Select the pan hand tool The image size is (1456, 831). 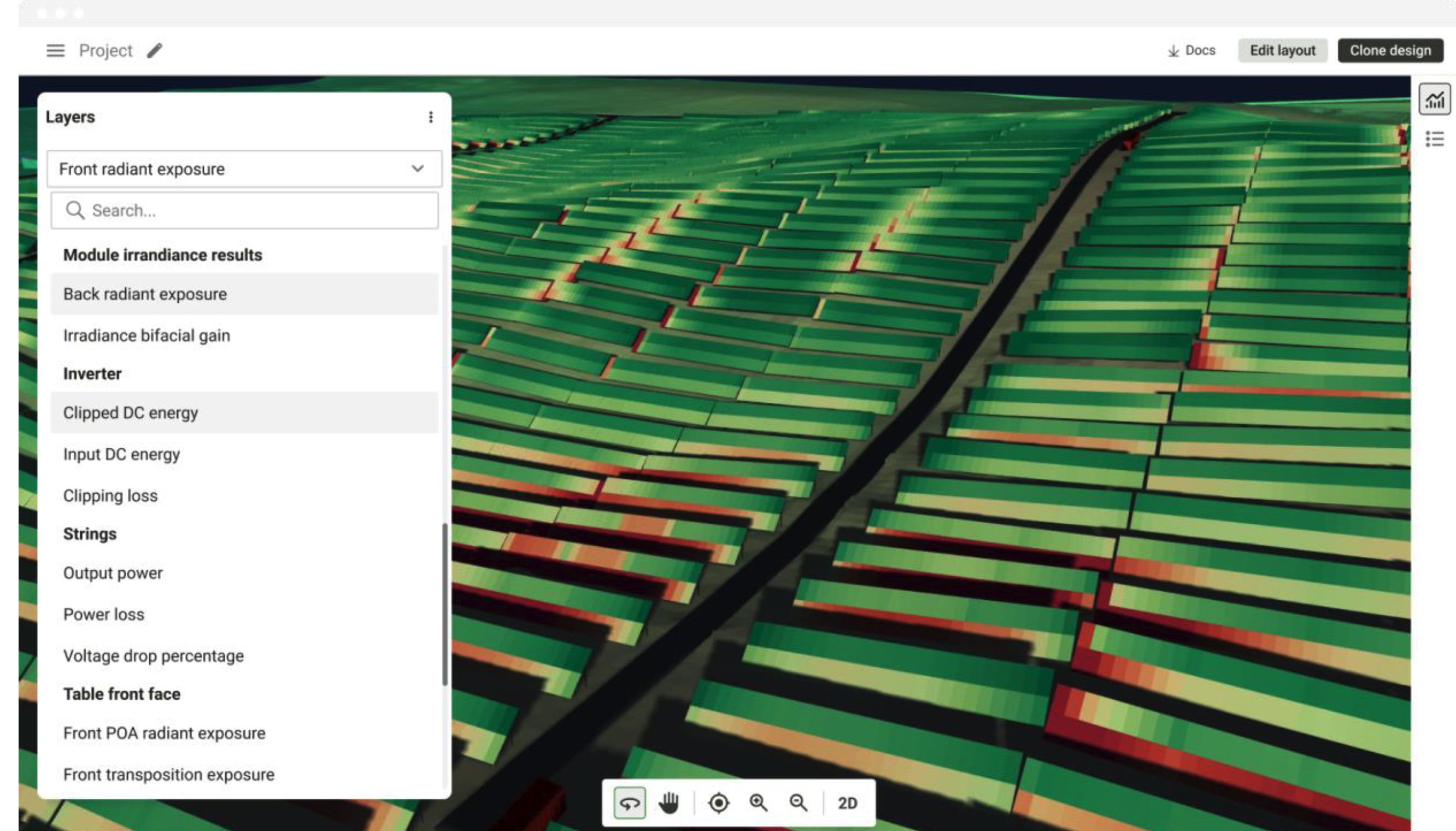click(x=669, y=803)
